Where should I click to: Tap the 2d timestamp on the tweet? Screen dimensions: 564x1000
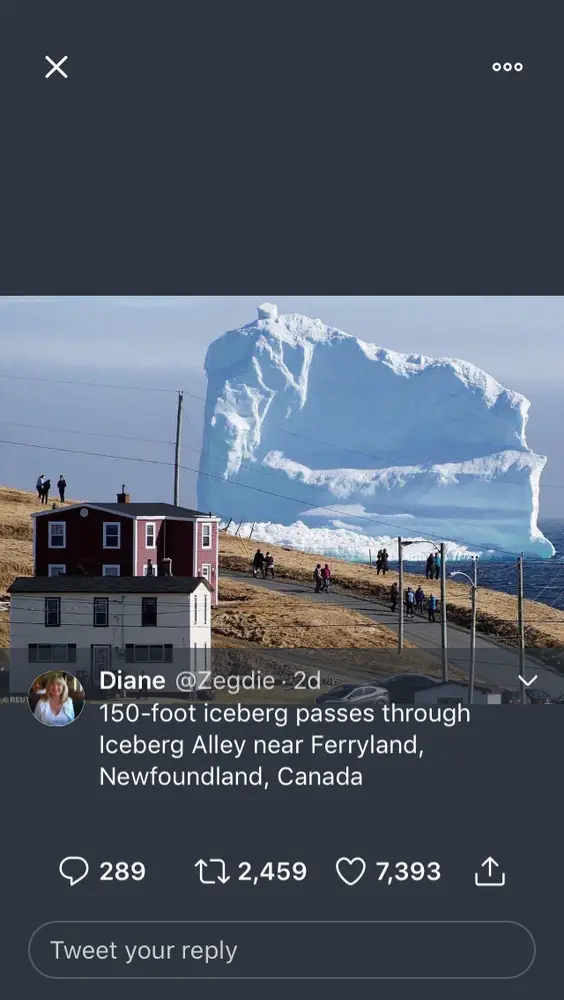[x=307, y=680]
